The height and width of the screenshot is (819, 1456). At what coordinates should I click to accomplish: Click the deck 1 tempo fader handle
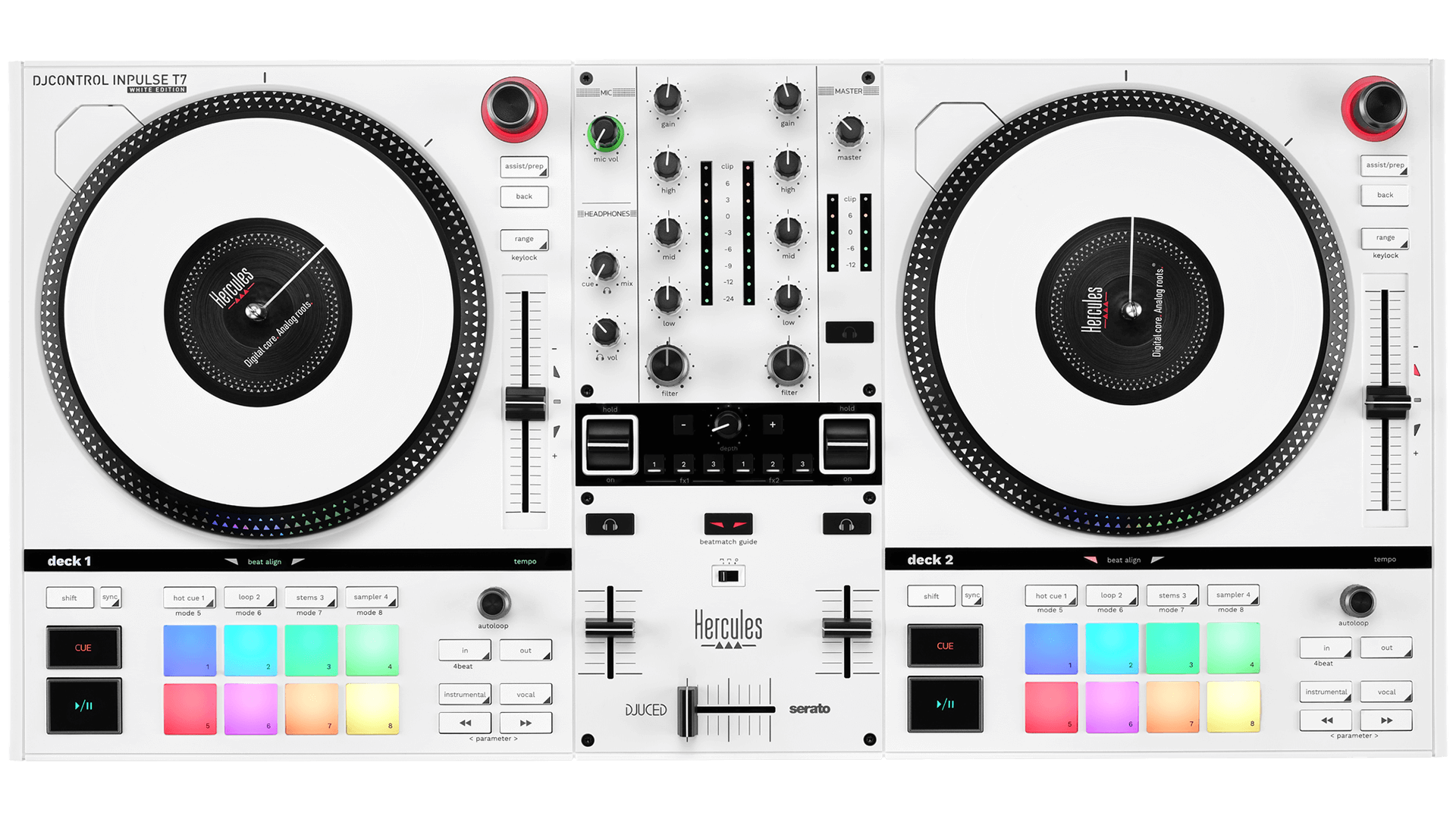(525, 403)
